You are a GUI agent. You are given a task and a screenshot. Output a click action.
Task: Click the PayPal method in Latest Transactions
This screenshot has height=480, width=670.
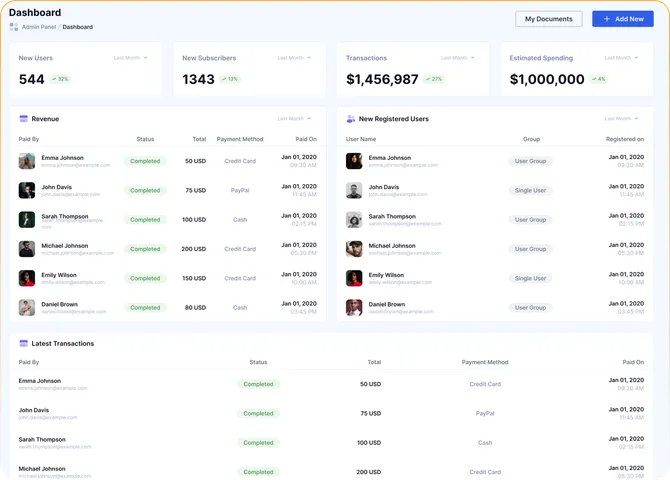485,413
